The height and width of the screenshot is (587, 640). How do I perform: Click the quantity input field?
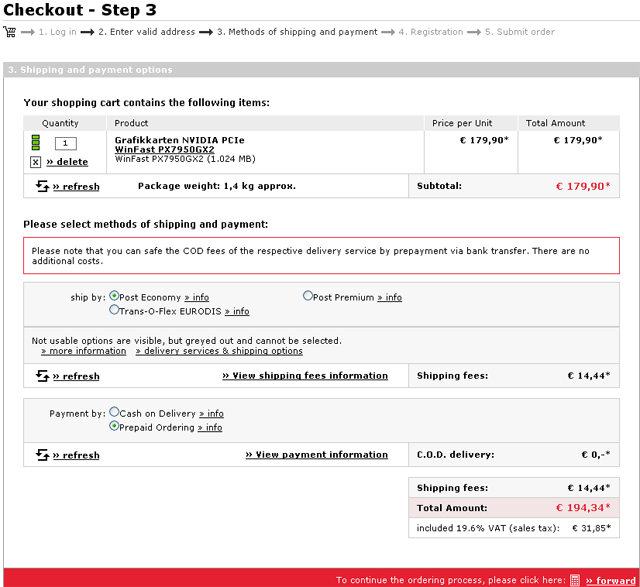click(65, 143)
